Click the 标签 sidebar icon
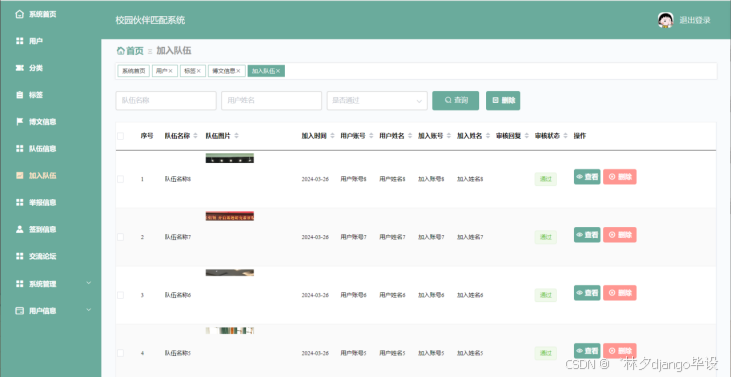The height and width of the screenshot is (377, 732). (19, 95)
